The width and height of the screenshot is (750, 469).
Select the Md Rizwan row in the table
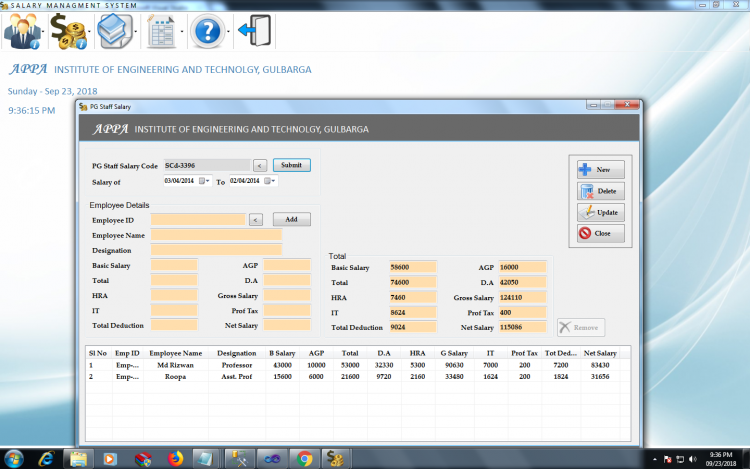(x=175, y=366)
